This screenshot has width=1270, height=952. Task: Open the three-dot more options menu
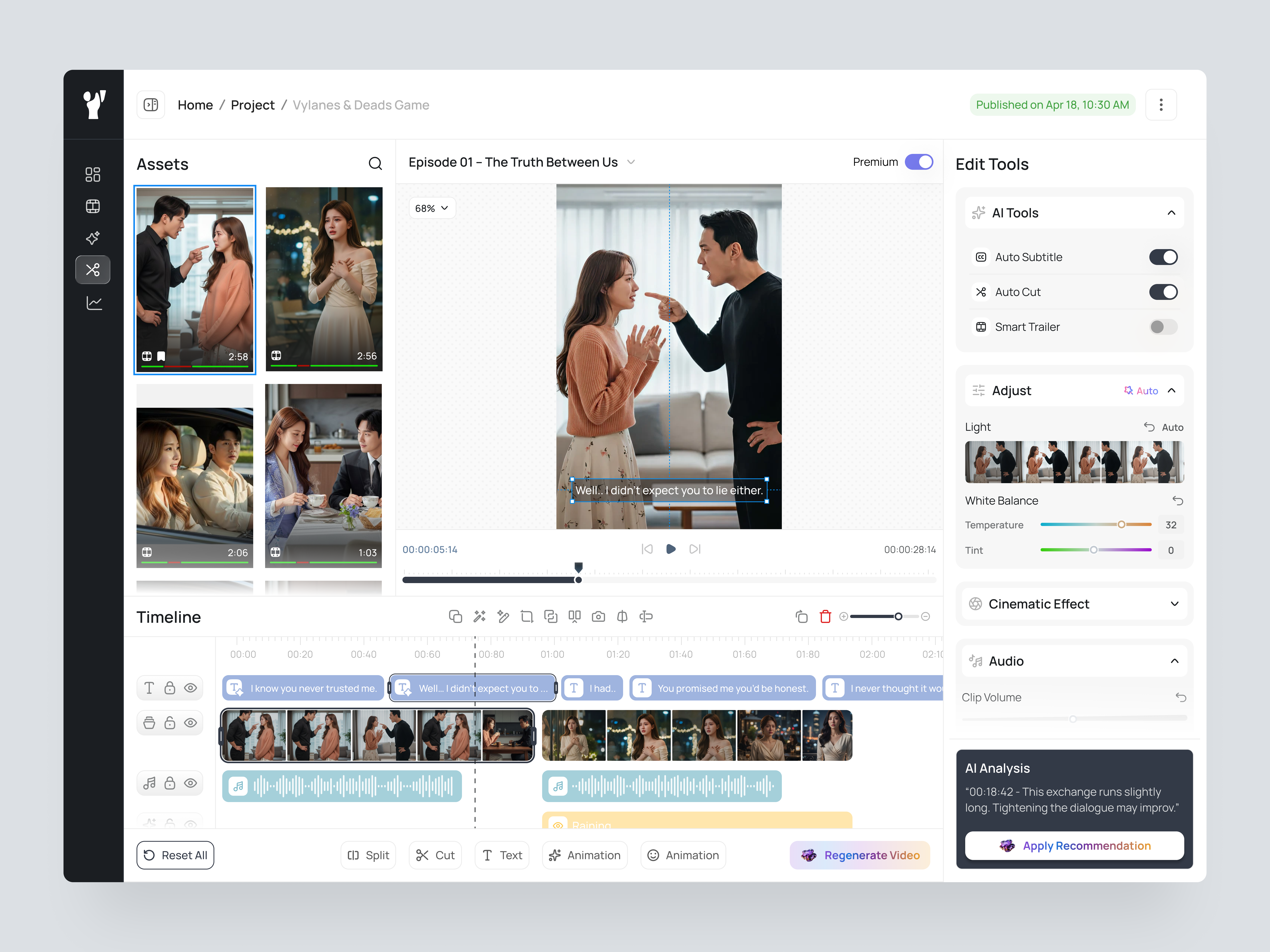click(x=1161, y=105)
